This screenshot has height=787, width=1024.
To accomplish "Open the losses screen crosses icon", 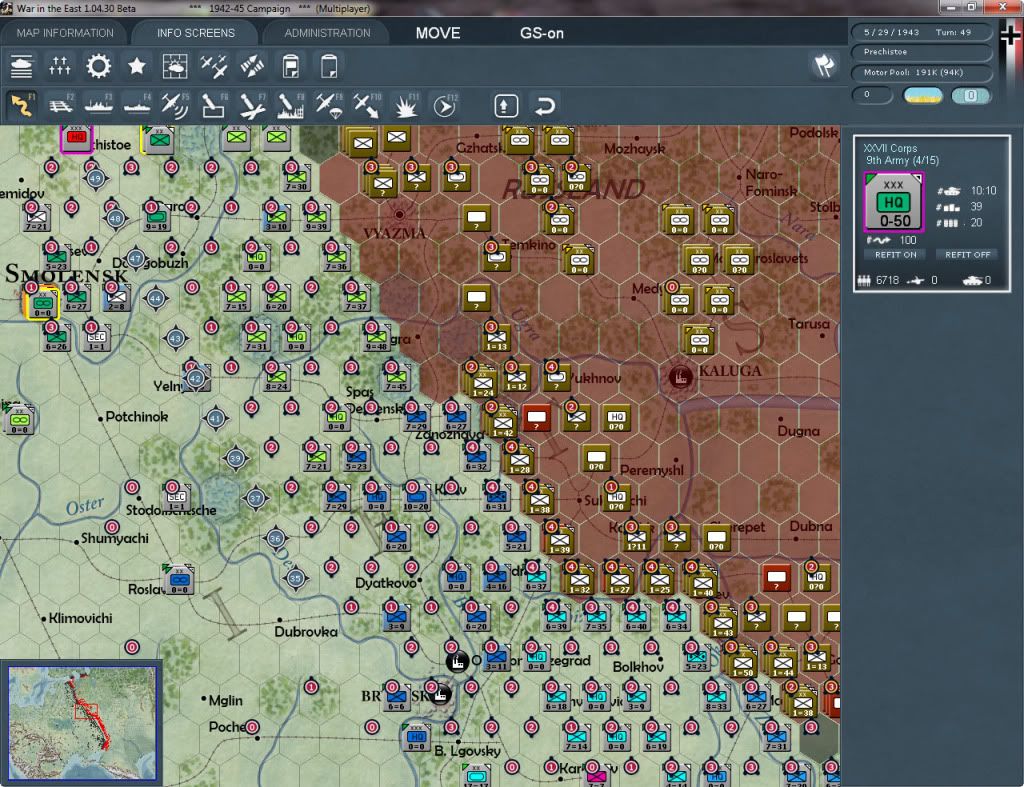I will click(x=59, y=66).
